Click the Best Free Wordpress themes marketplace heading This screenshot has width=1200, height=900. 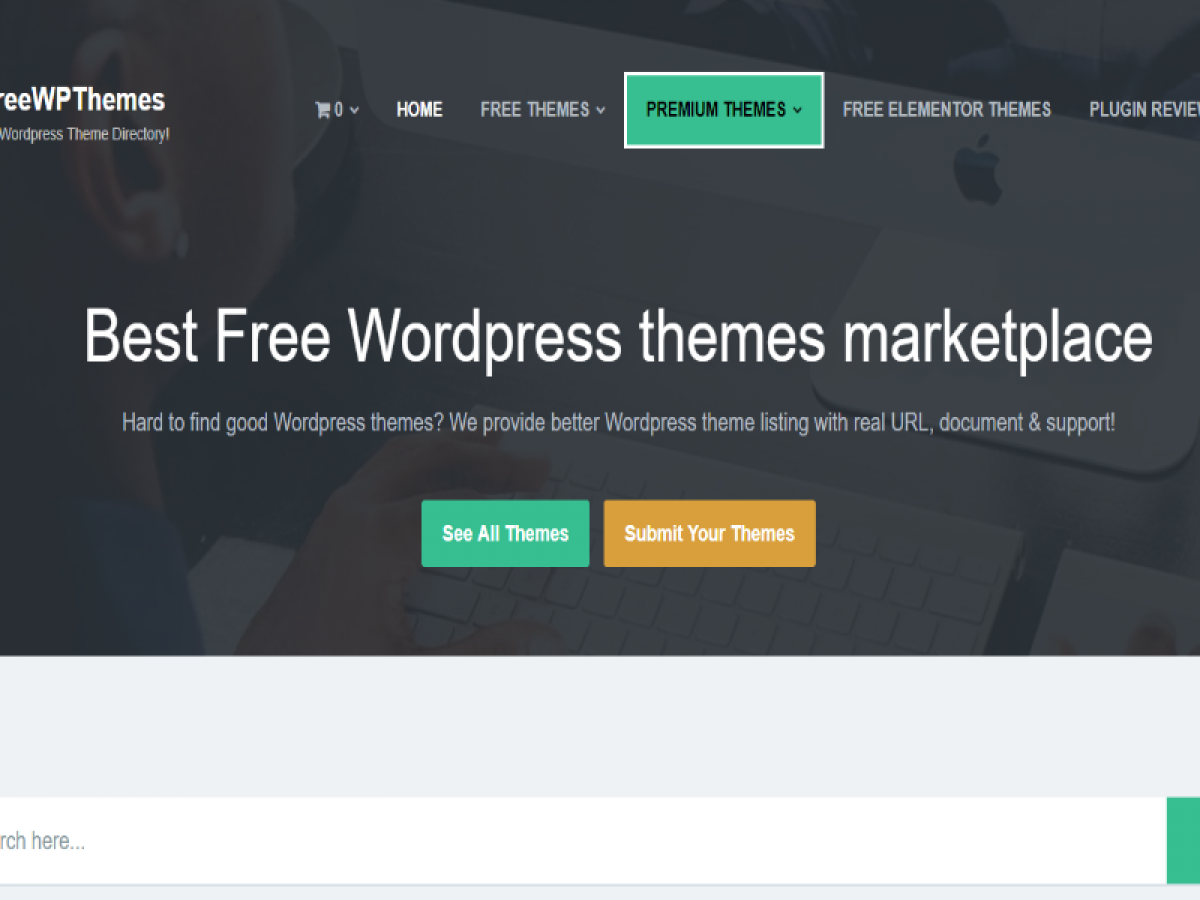pos(618,337)
